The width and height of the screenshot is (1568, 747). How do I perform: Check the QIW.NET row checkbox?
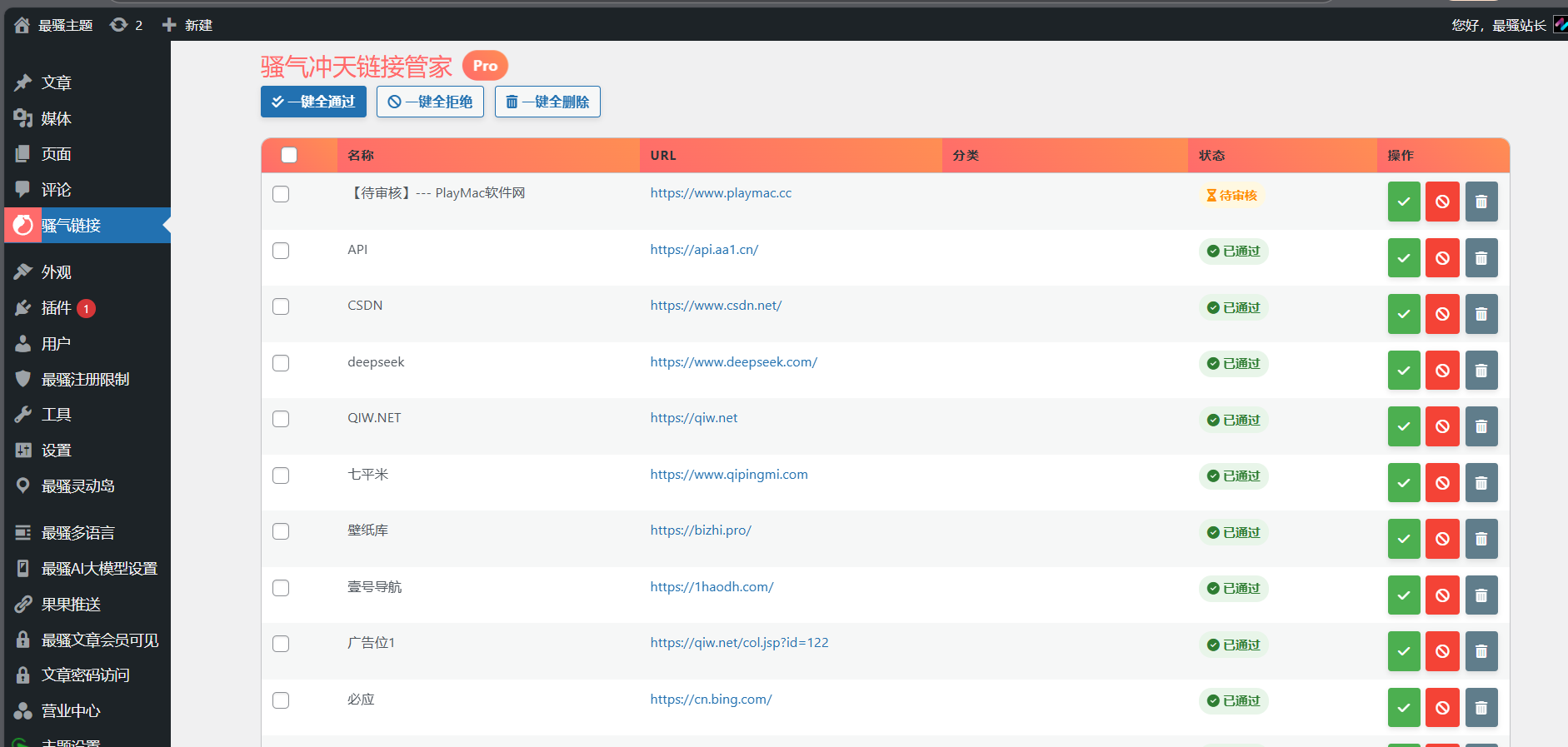[x=281, y=419]
